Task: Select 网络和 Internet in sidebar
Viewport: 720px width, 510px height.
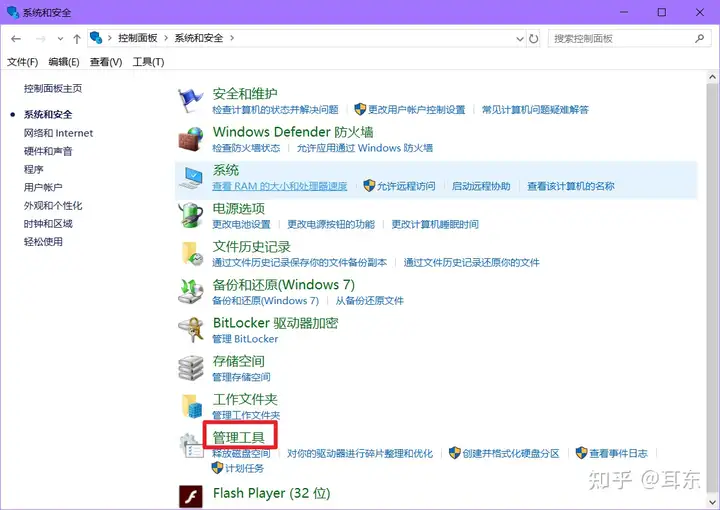Action: coord(58,133)
